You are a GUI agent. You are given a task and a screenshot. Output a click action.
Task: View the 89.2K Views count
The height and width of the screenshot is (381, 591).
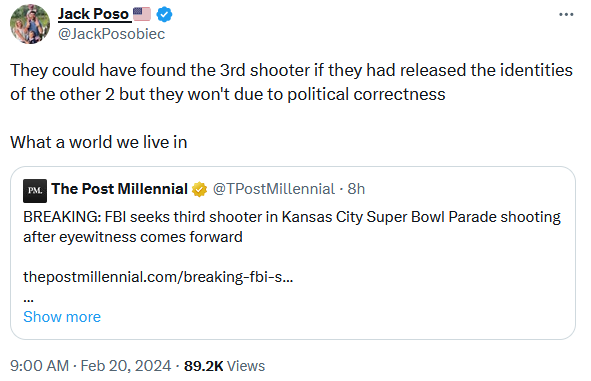pyautogui.click(x=224, y=366)
